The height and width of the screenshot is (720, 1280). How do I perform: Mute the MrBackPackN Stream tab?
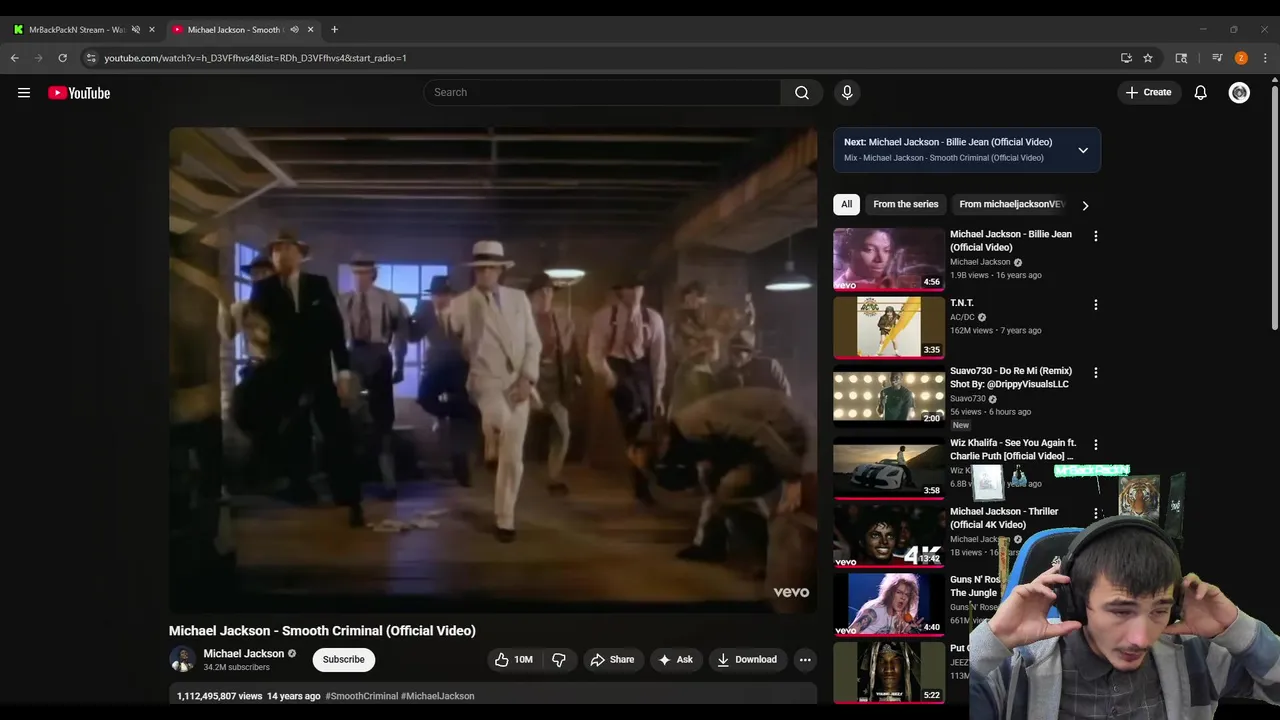point(136,29)
